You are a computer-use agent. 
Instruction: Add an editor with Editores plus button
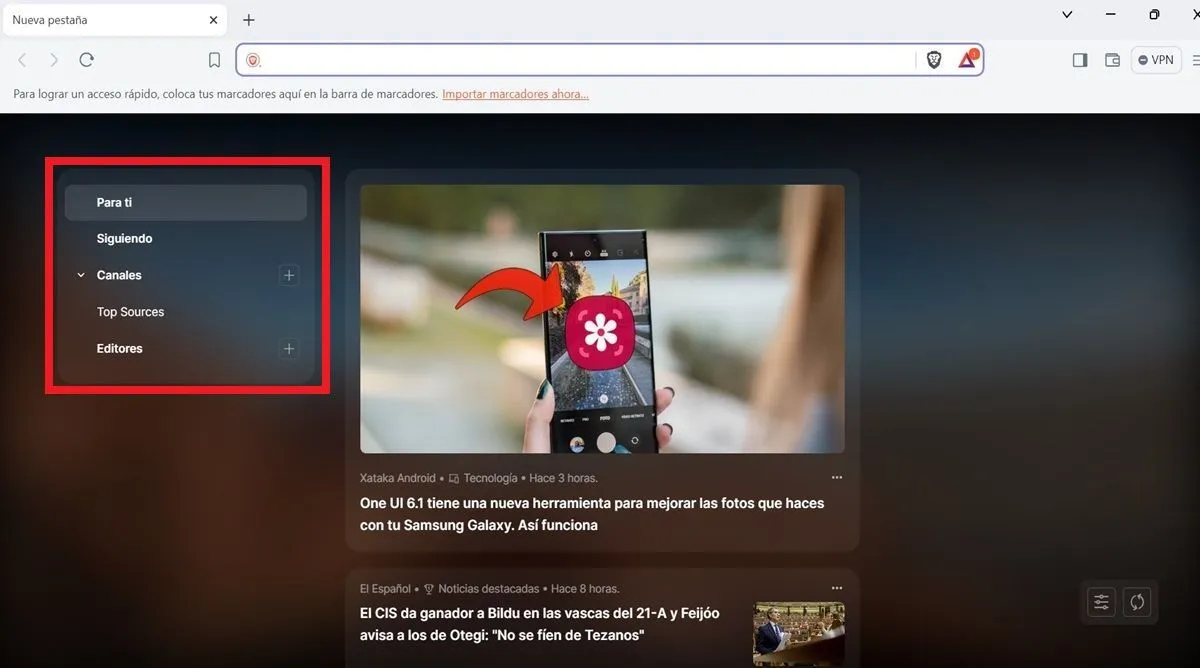click(289, 349)
